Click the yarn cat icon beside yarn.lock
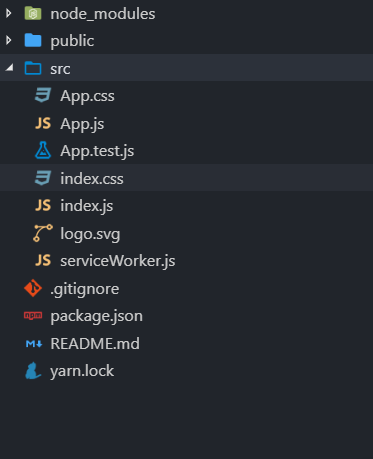Screen dimensions: 373x459 coord(33,371)
